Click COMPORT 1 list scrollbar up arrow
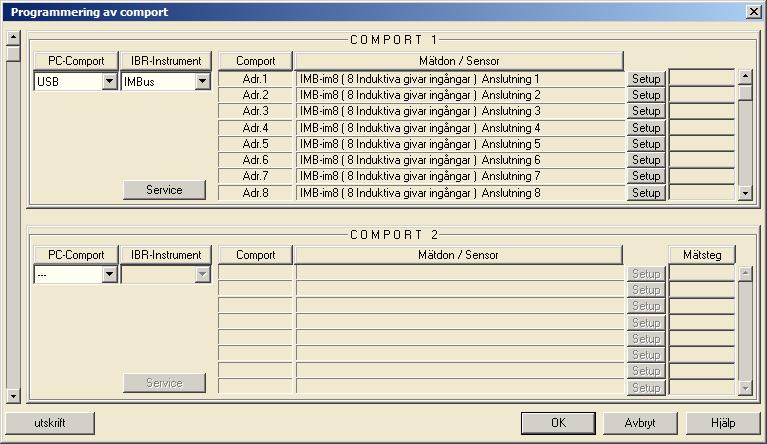Screen dimensions: 767x444 click(x=745, y=76)
